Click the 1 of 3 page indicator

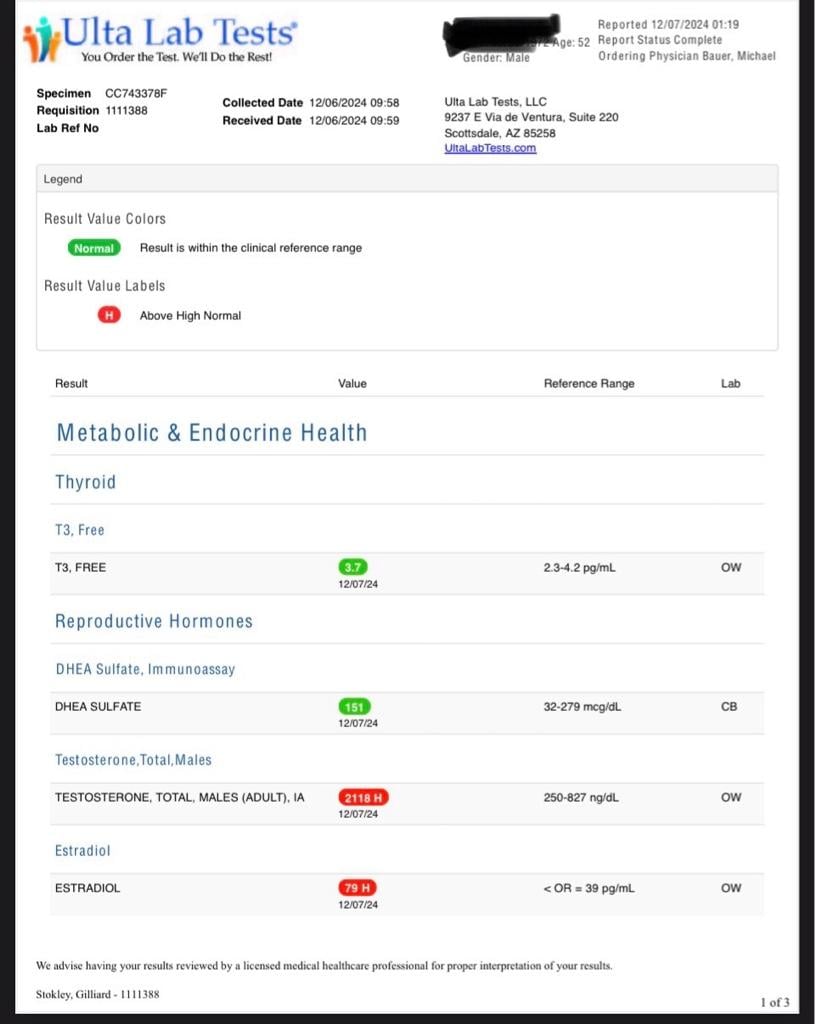pos(774,1001)
